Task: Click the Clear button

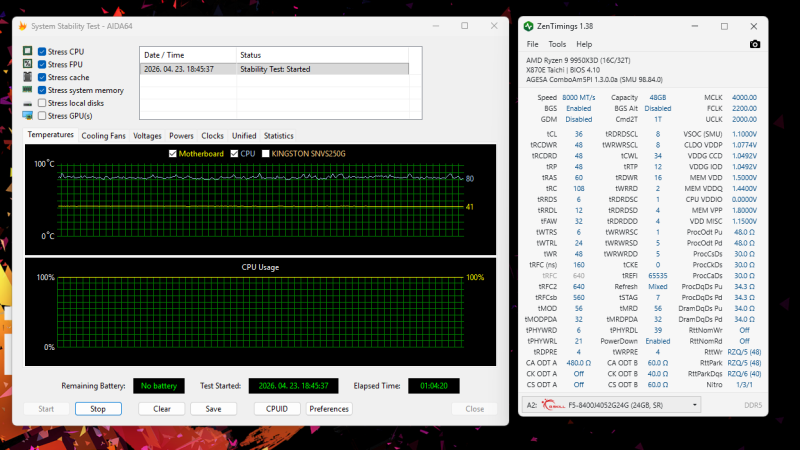Action: coord(162,409)
